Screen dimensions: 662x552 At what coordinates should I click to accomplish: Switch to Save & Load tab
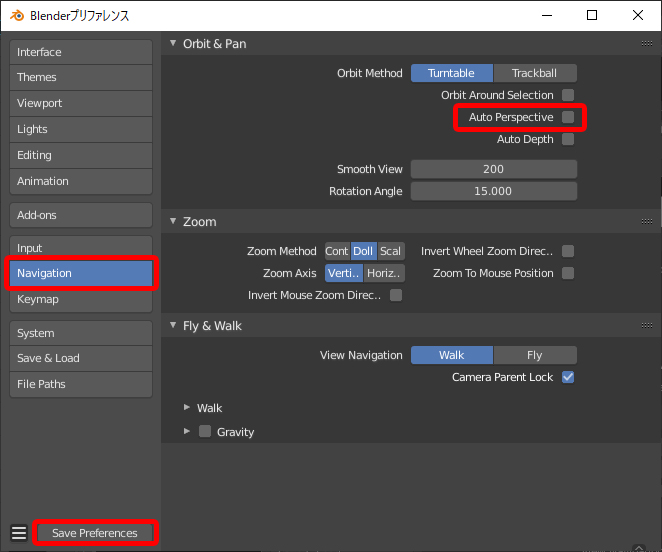coord(81,358)
